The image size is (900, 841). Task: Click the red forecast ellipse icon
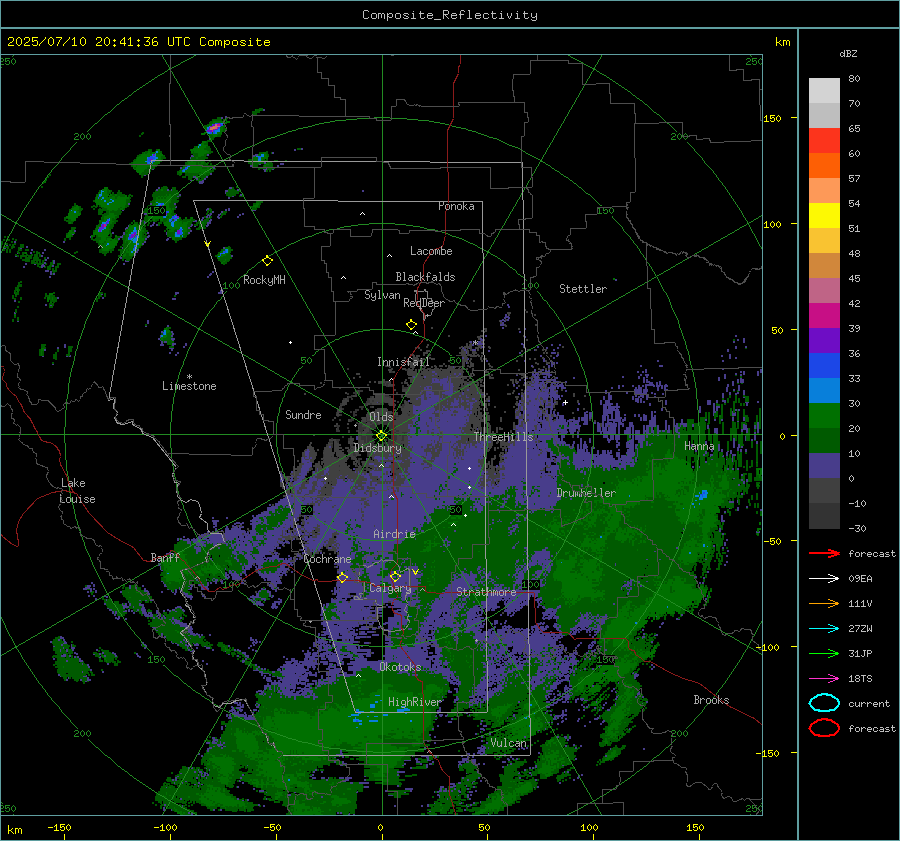[x=824, y=728]
